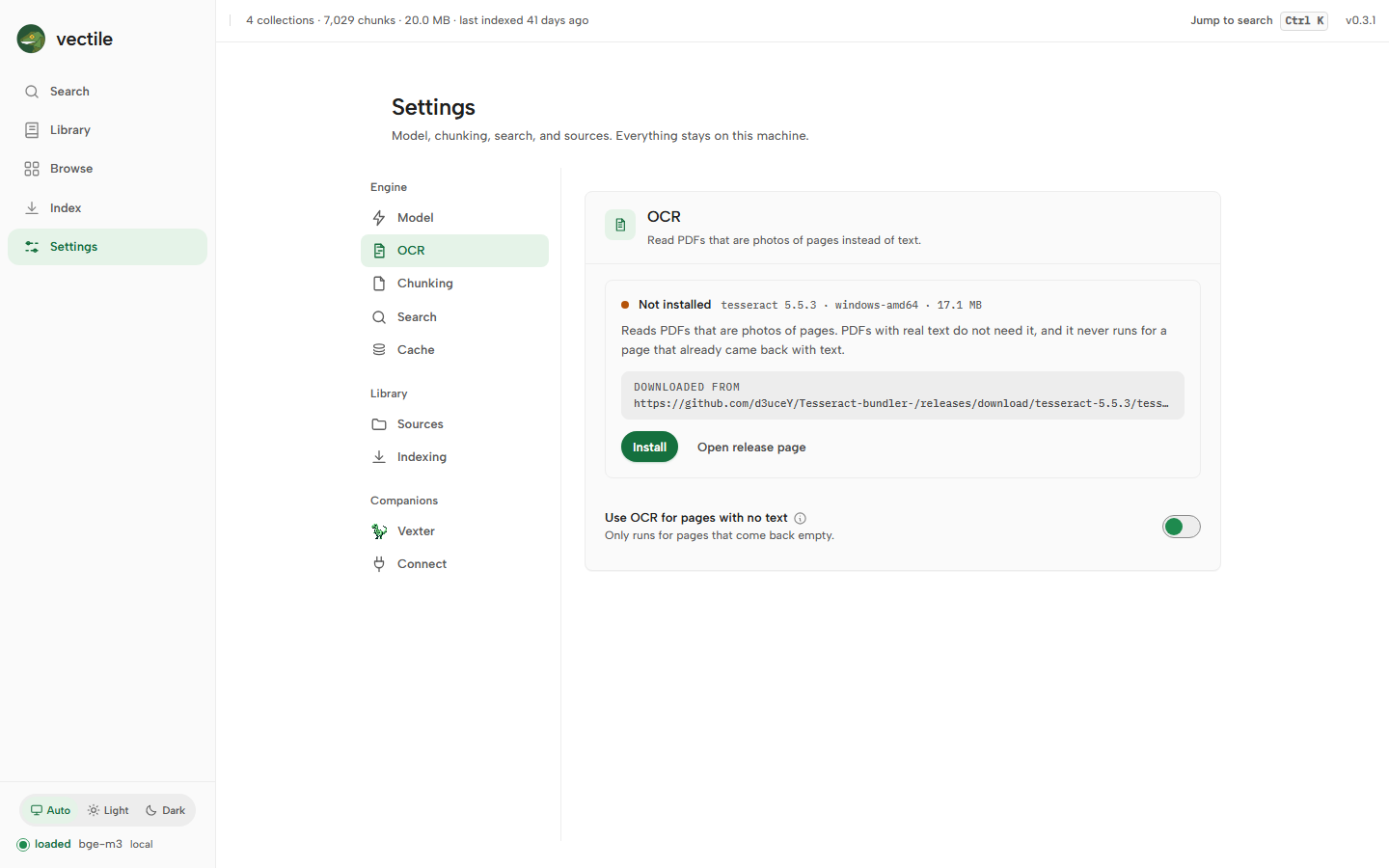The width and height of the screenshot is (1389, 868).
Task: Click the v0.3.1 version label
Action: pos(1360,20)
